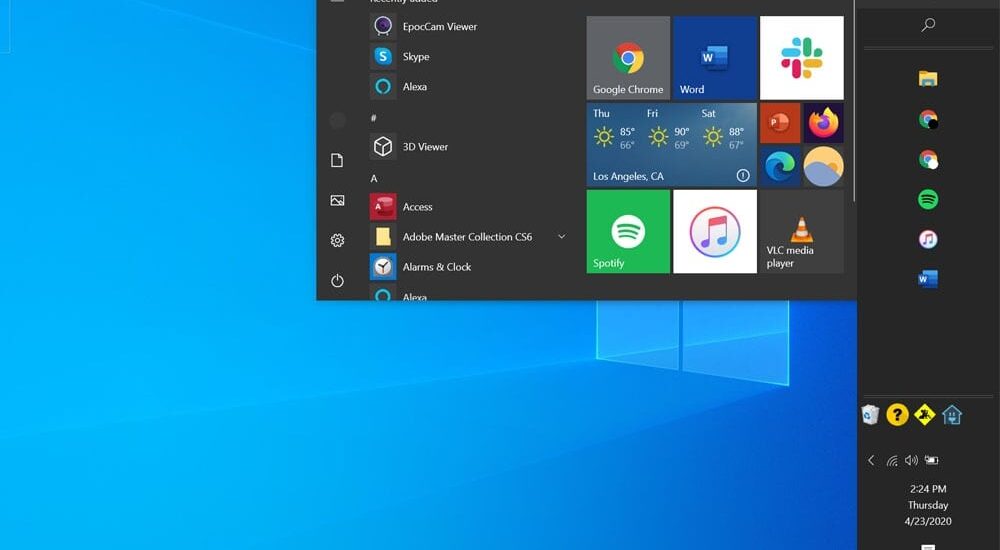Open Spotify from the taskbar
The image size is (1000, 550).
point(928,200)
